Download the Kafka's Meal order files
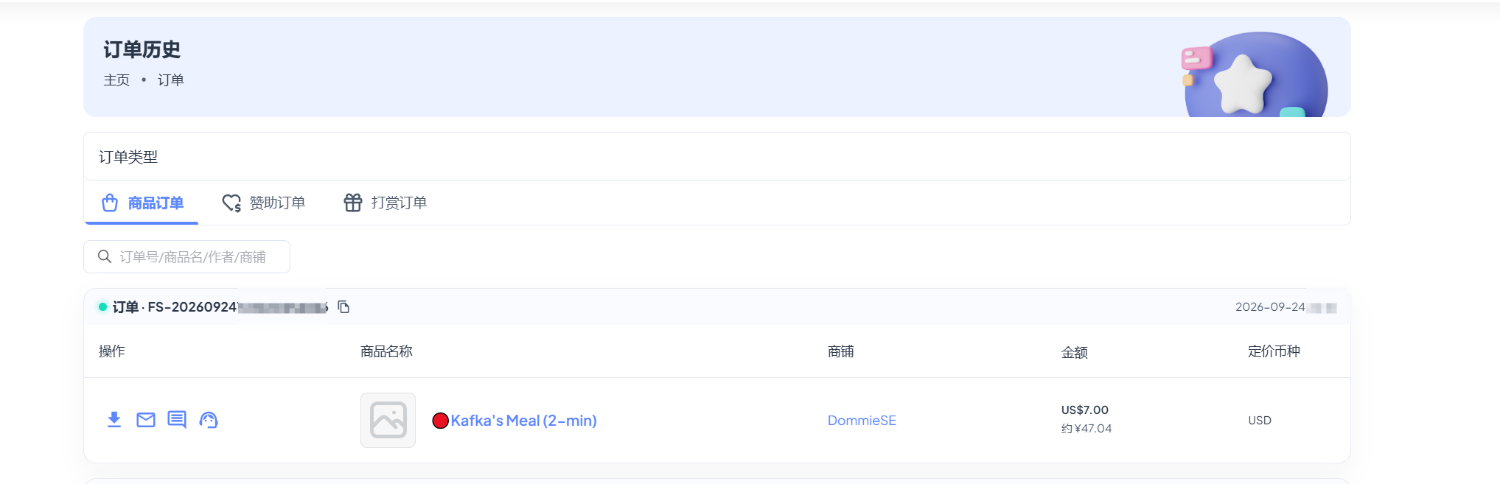 114,419
